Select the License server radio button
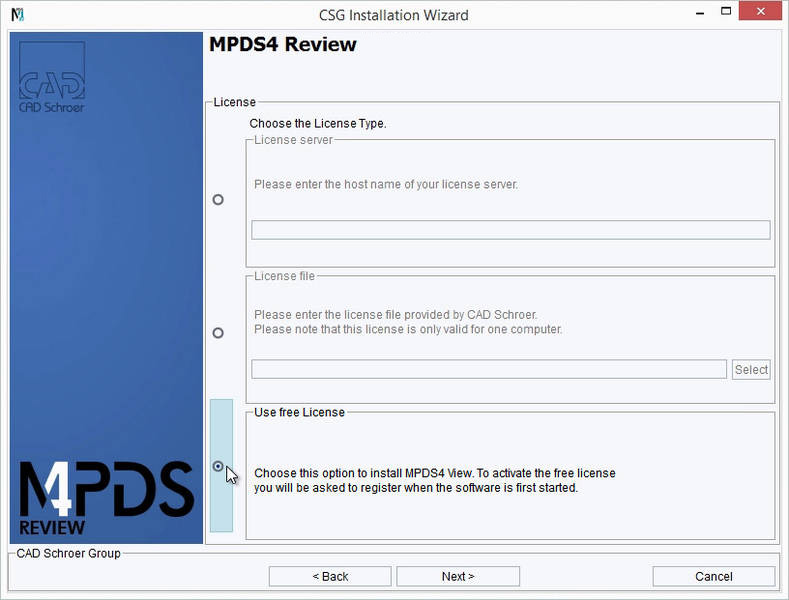Viewport: 789px width, 600px height. coord(218,200)
